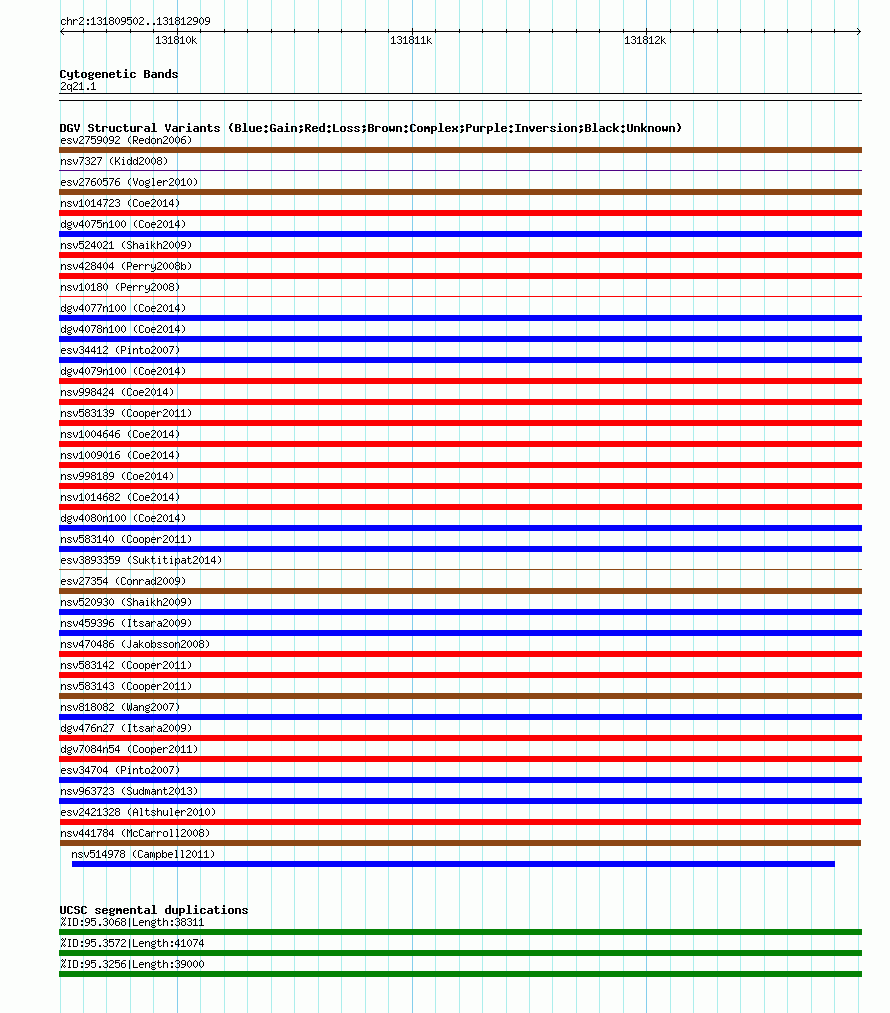890x1013 pixels.
Task: Select the %ID:95.3068|Length:38311 duplication label
Action: 132,923
